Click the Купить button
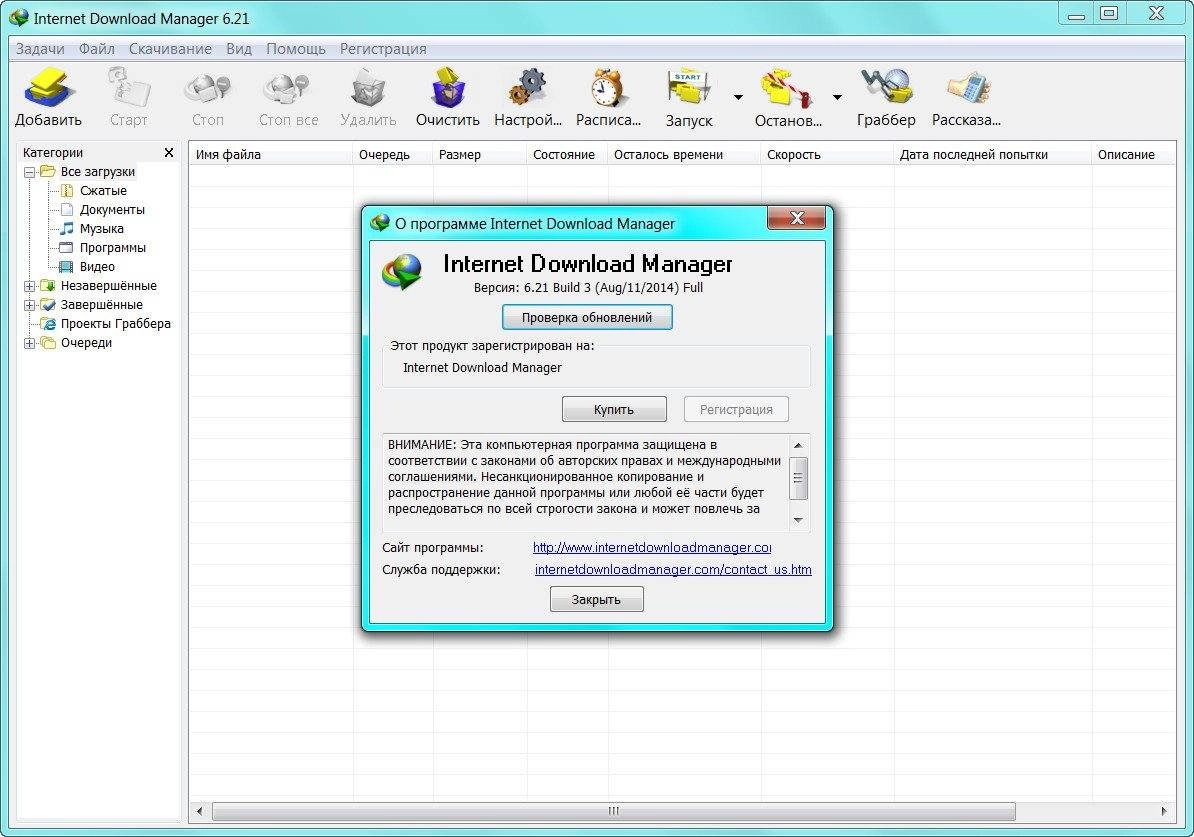This screenshot has height=837, width=1194. tap(614, 409)
